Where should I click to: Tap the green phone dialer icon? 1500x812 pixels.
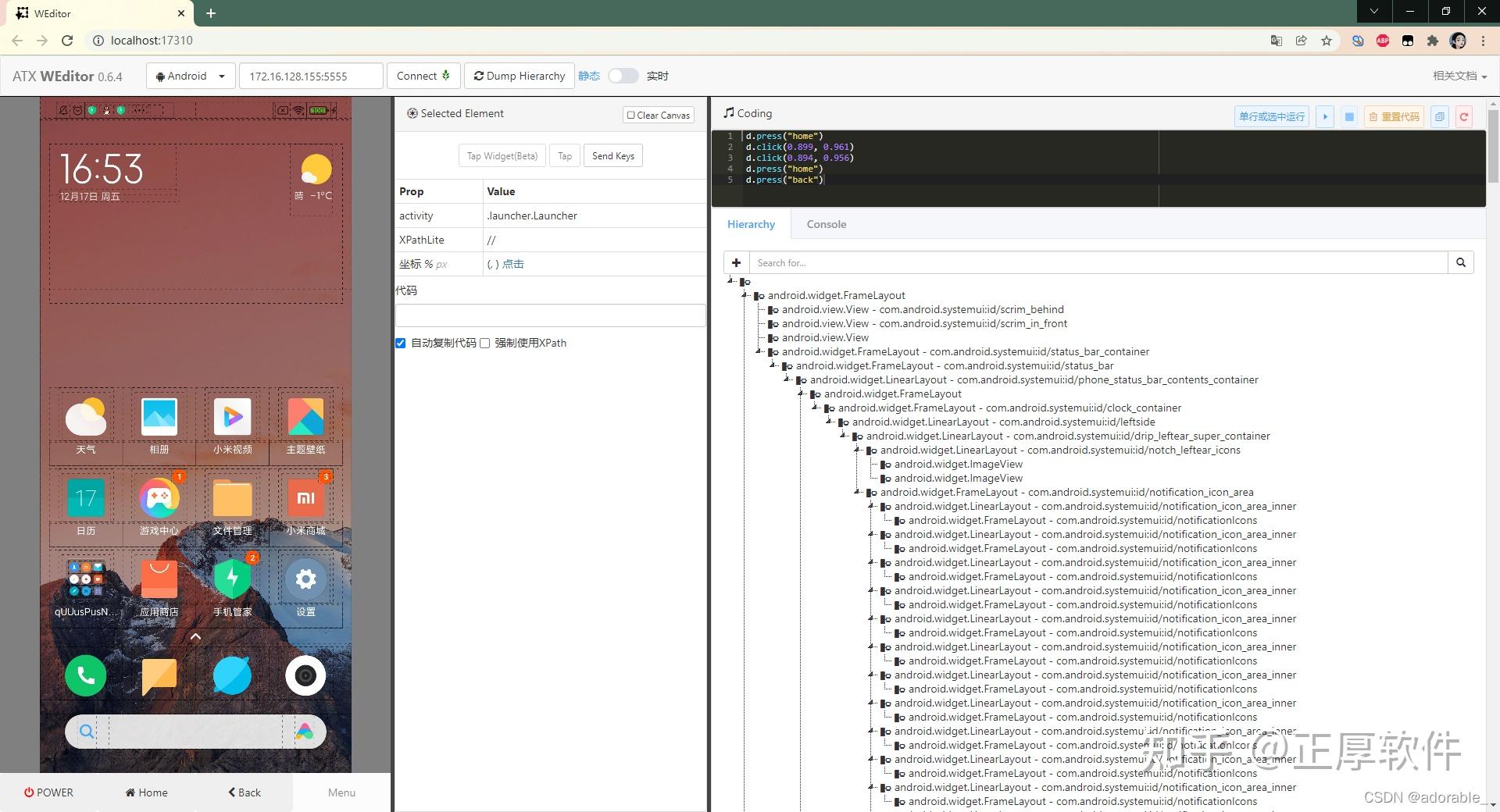click(x=86, y=675)
